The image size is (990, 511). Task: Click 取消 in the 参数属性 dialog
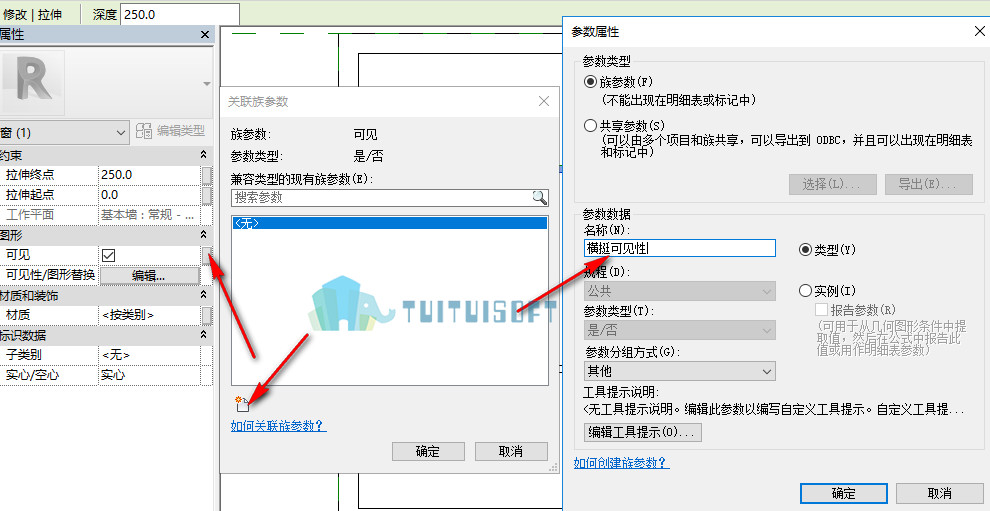(940, 494)
